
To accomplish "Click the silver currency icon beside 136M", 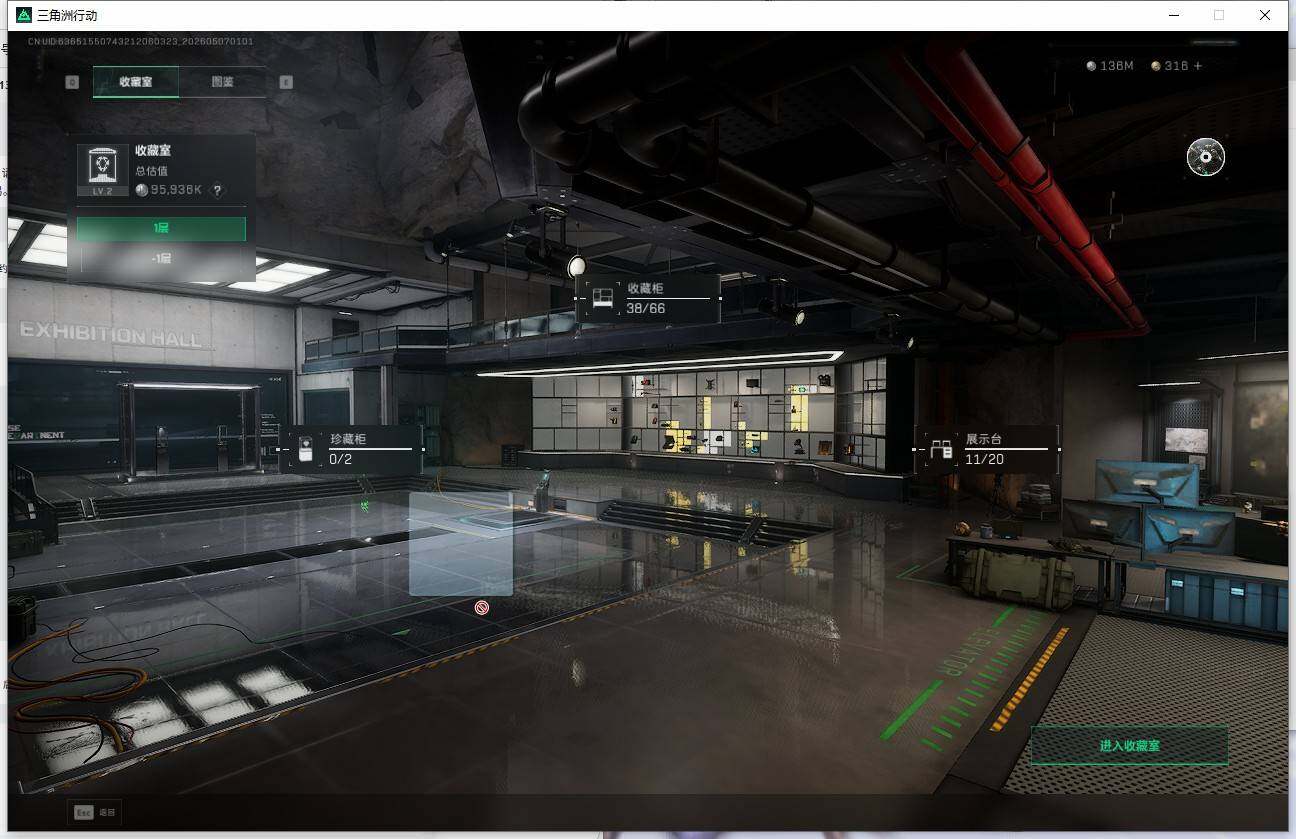I will (1091, 66).
